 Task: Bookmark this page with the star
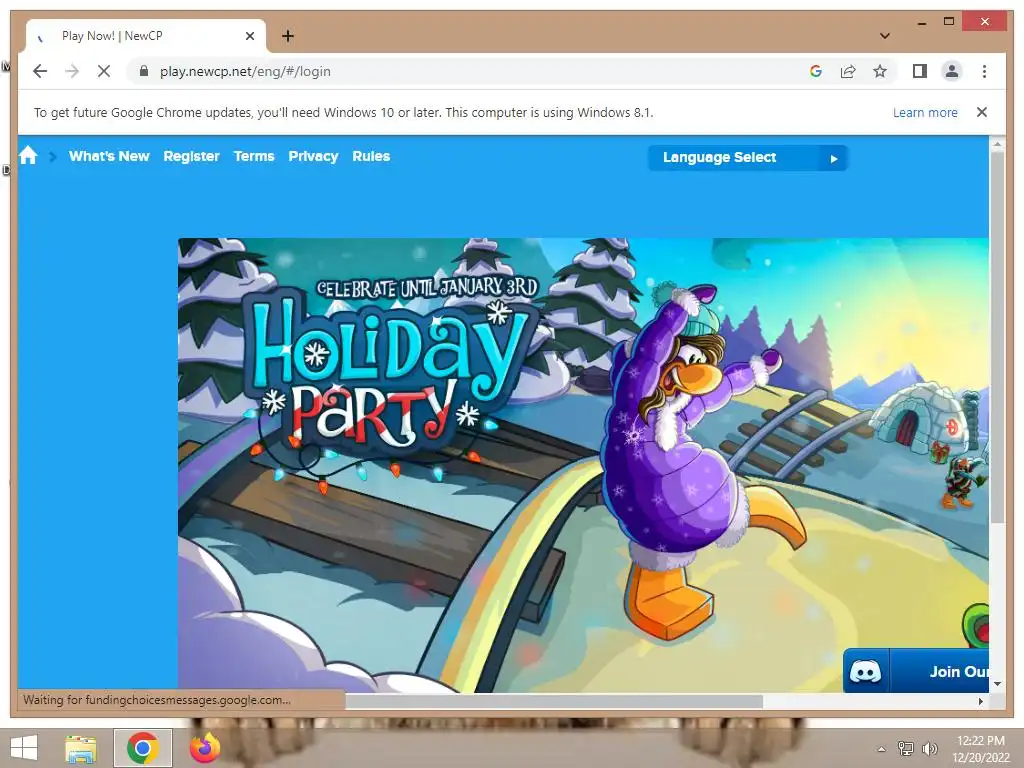(880, 71)
